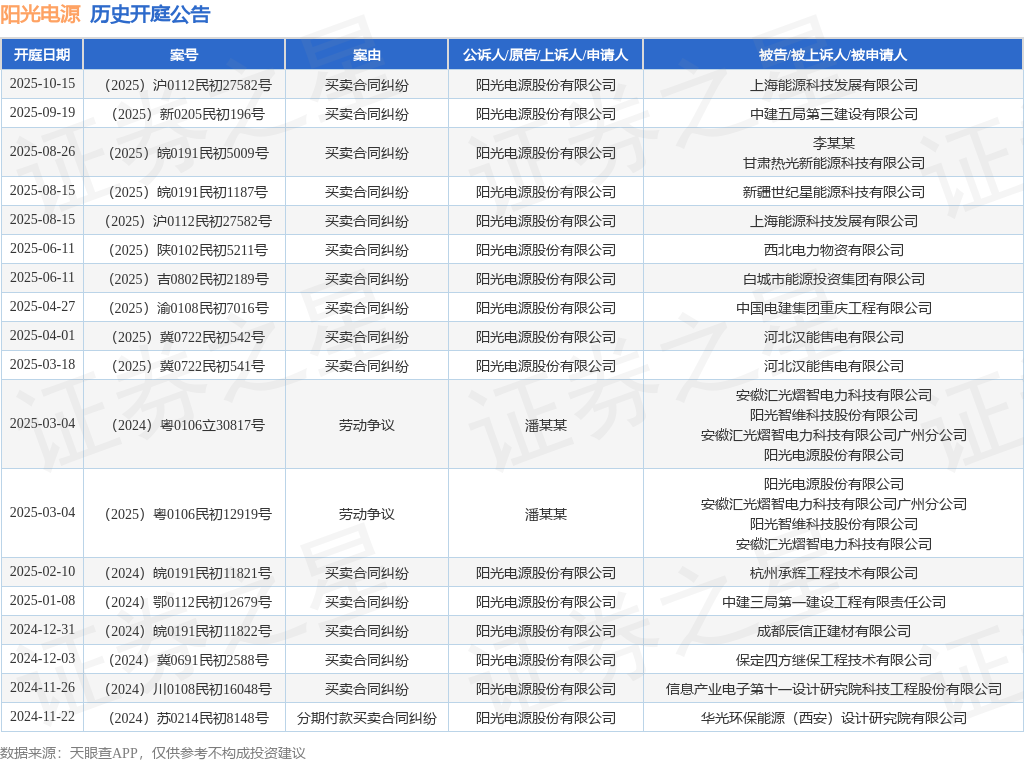Select case number (2024)粤0106立30817号
1024x762 pixels.
pyautogui.click(x=188, y=425)
